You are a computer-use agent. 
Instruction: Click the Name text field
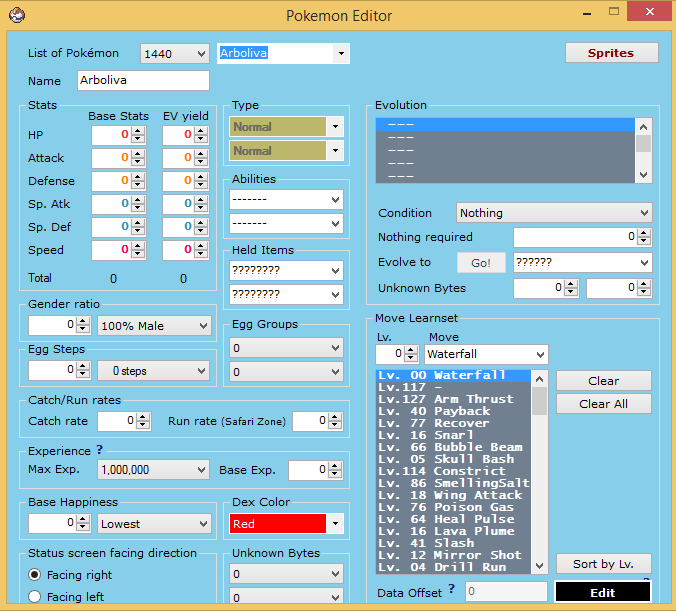pyautogui.click(x=141, y=80)
